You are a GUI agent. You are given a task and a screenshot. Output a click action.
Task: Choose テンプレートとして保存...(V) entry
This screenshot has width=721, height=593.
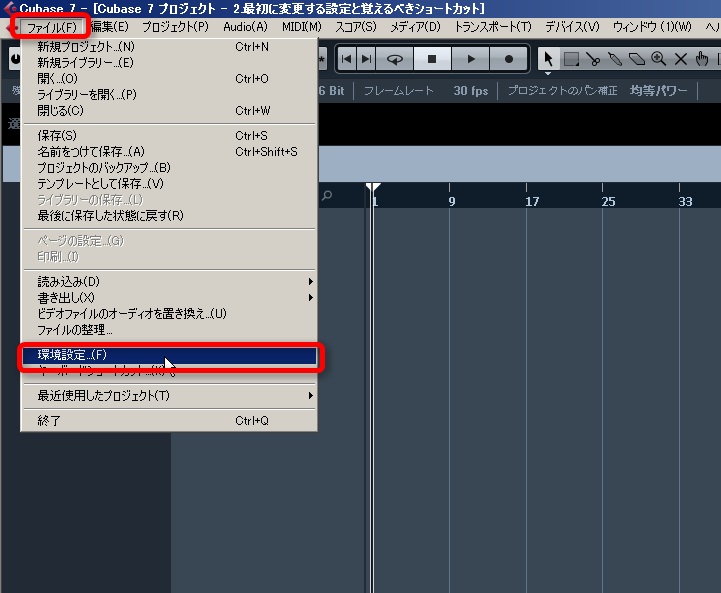169,184
